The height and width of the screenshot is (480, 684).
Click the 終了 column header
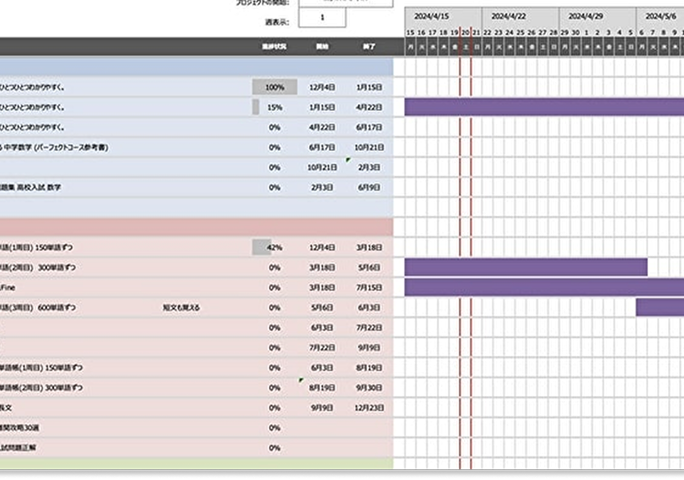click(x=370, y=47)
